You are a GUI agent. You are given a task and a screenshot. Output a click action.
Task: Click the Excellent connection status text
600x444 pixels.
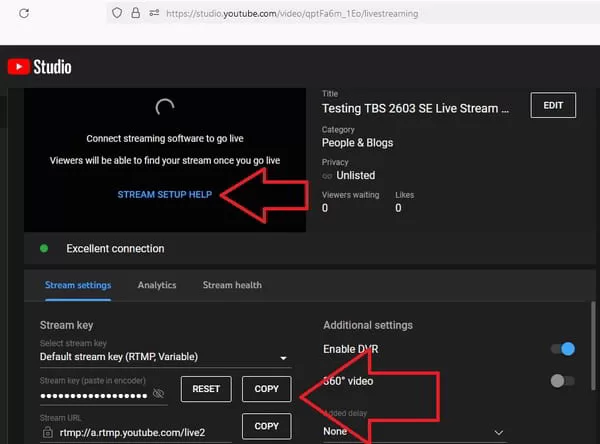click(x=115, y=249)
